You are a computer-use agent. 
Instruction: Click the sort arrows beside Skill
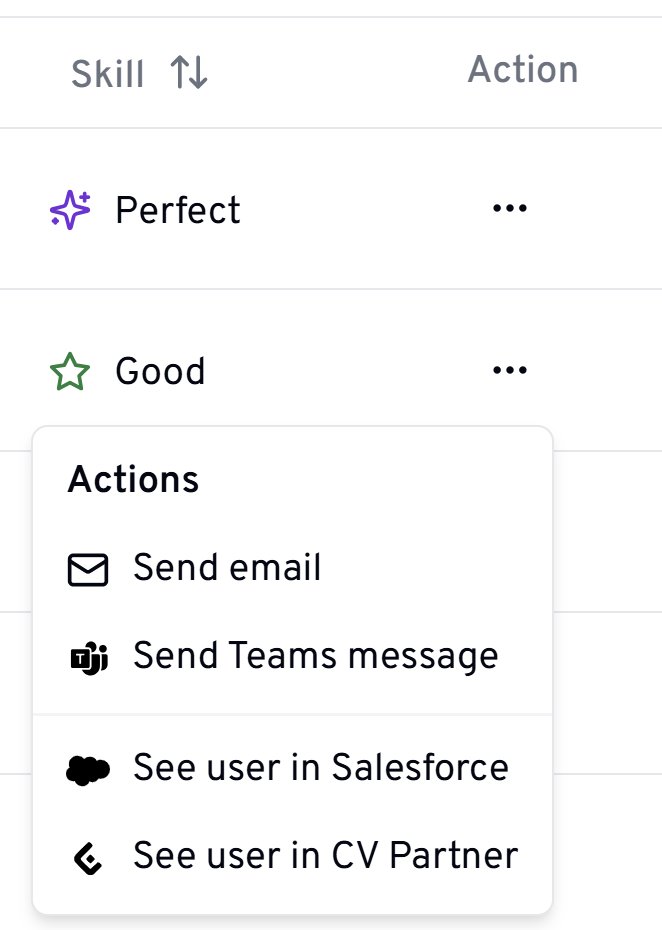point(189,73)
